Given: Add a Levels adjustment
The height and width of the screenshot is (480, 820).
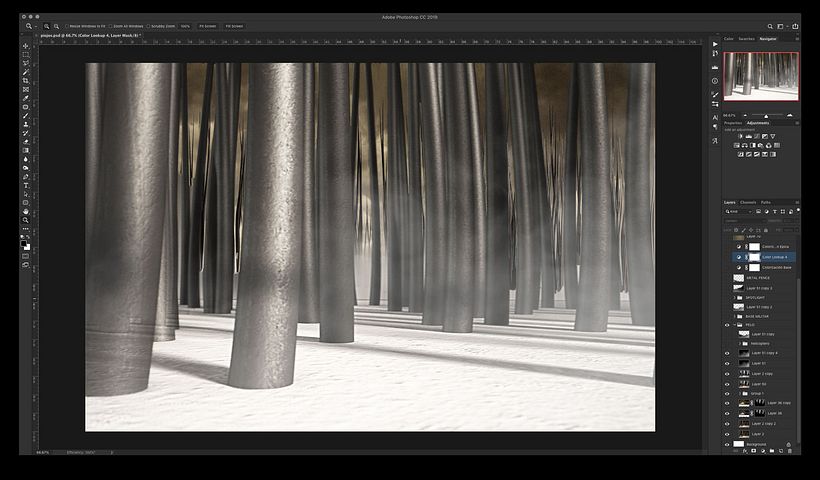Looking at the screenshot, I should [748, 136].
